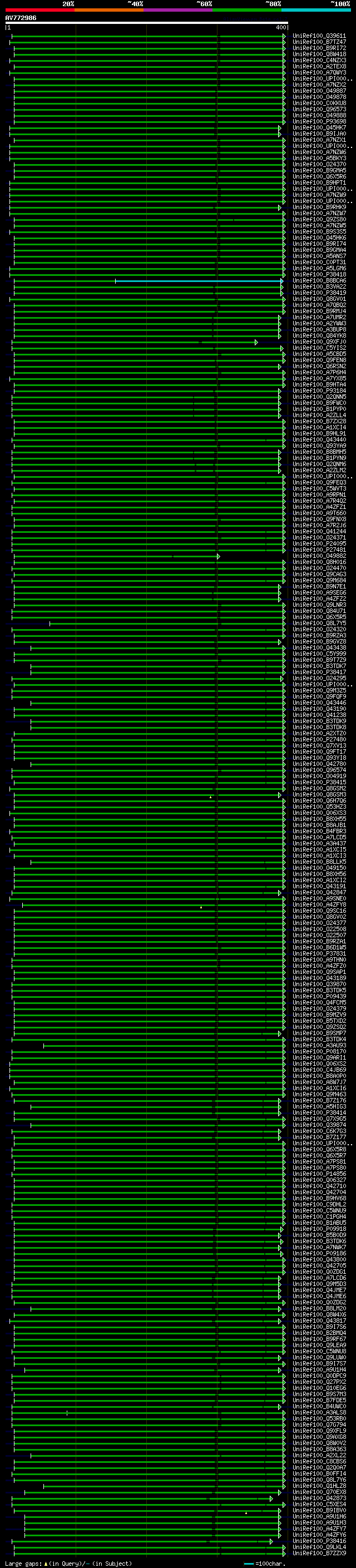Image resolution: width=356 pixels, height=1568 pixels.
Task: Select label UniRef100_B9N7E1
Action: point(319,587)
